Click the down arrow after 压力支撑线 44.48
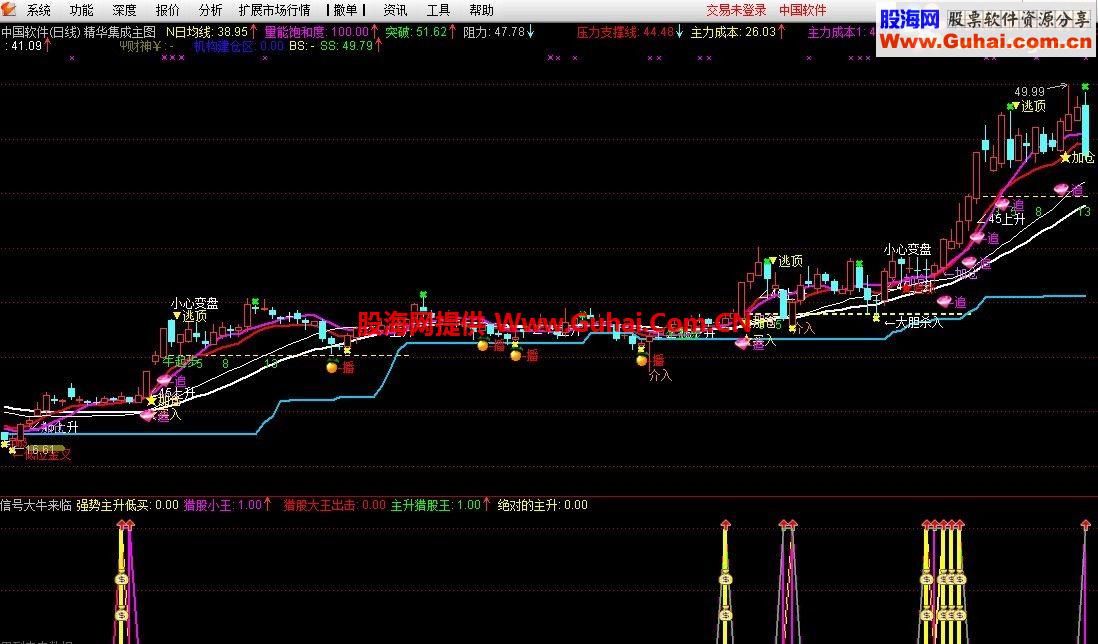Screen dimensions: 1098x644 679,32
